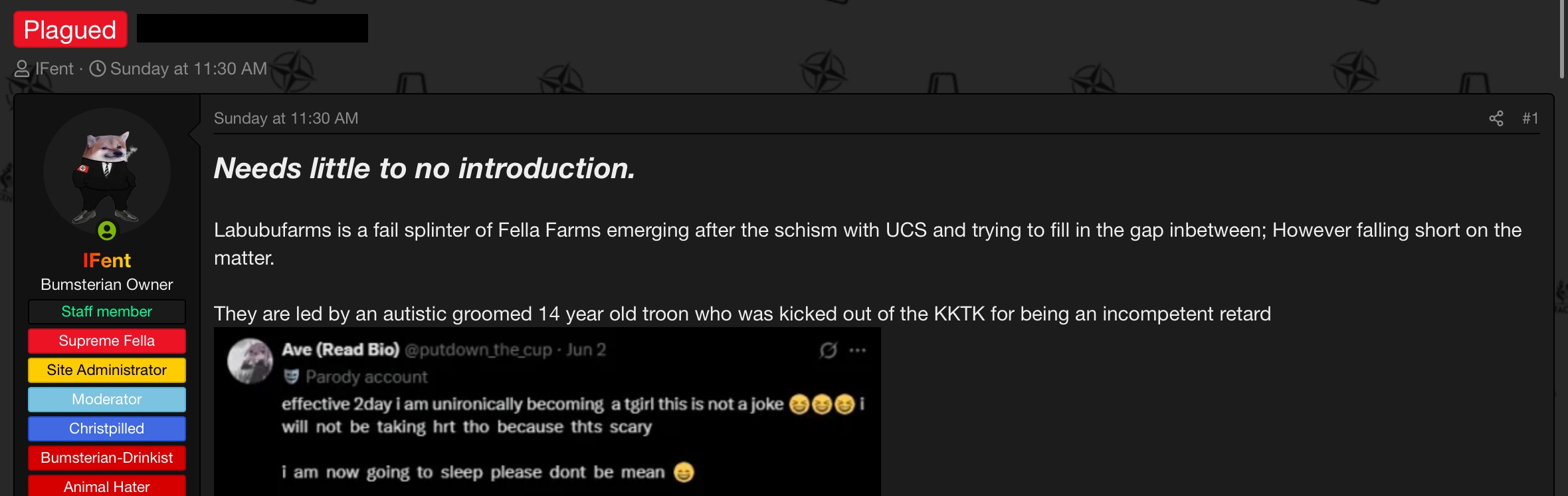
Task: Open the #1 post permalink
Action: (1530, 118)
